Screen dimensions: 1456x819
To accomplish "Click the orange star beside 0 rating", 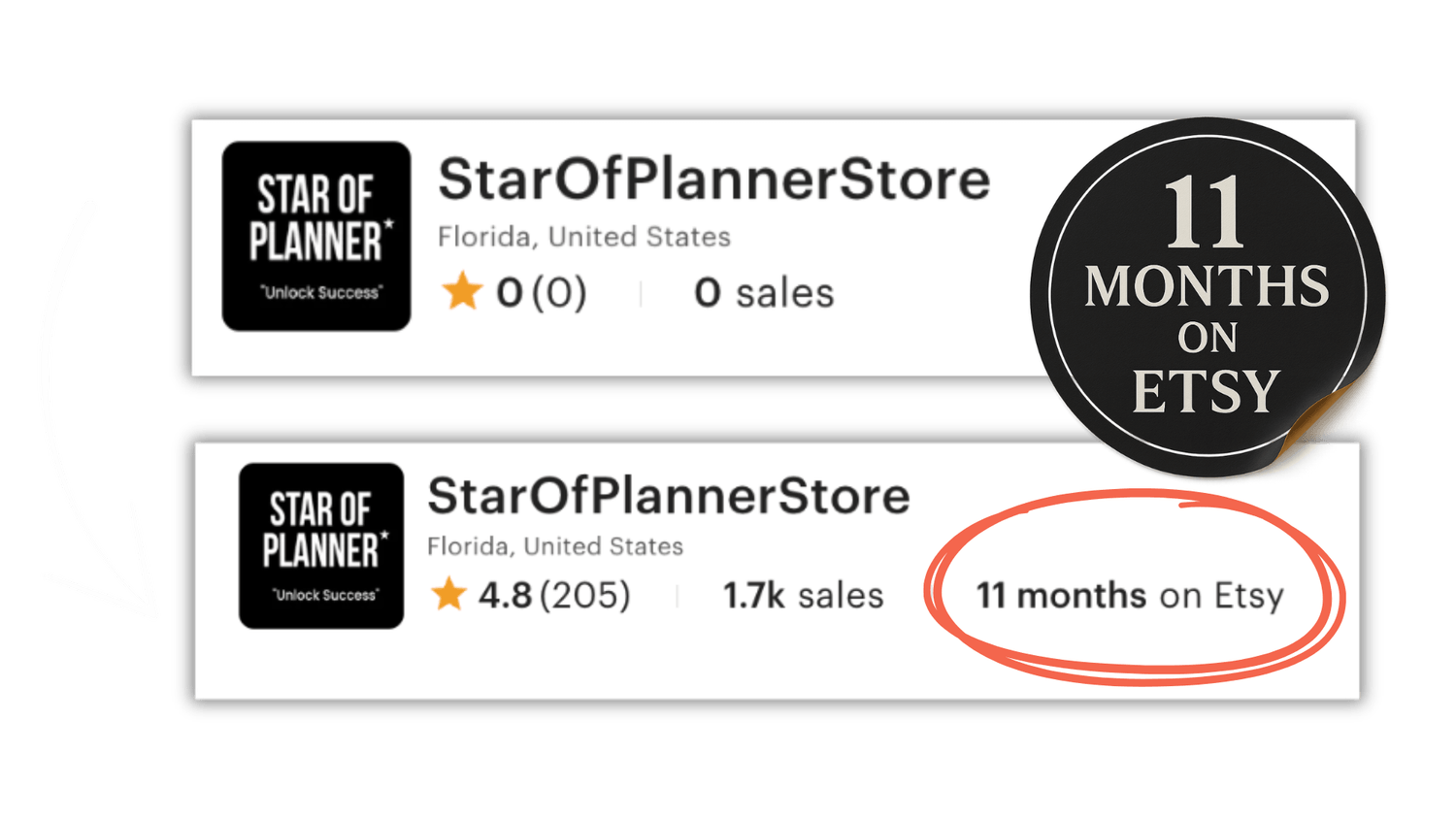I will (462, 291).
